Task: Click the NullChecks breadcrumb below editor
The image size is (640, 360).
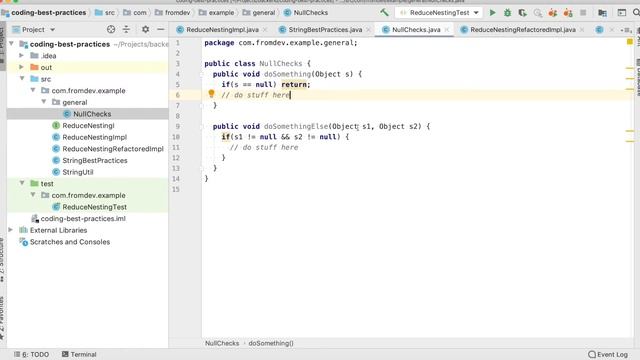Action: 222,343
